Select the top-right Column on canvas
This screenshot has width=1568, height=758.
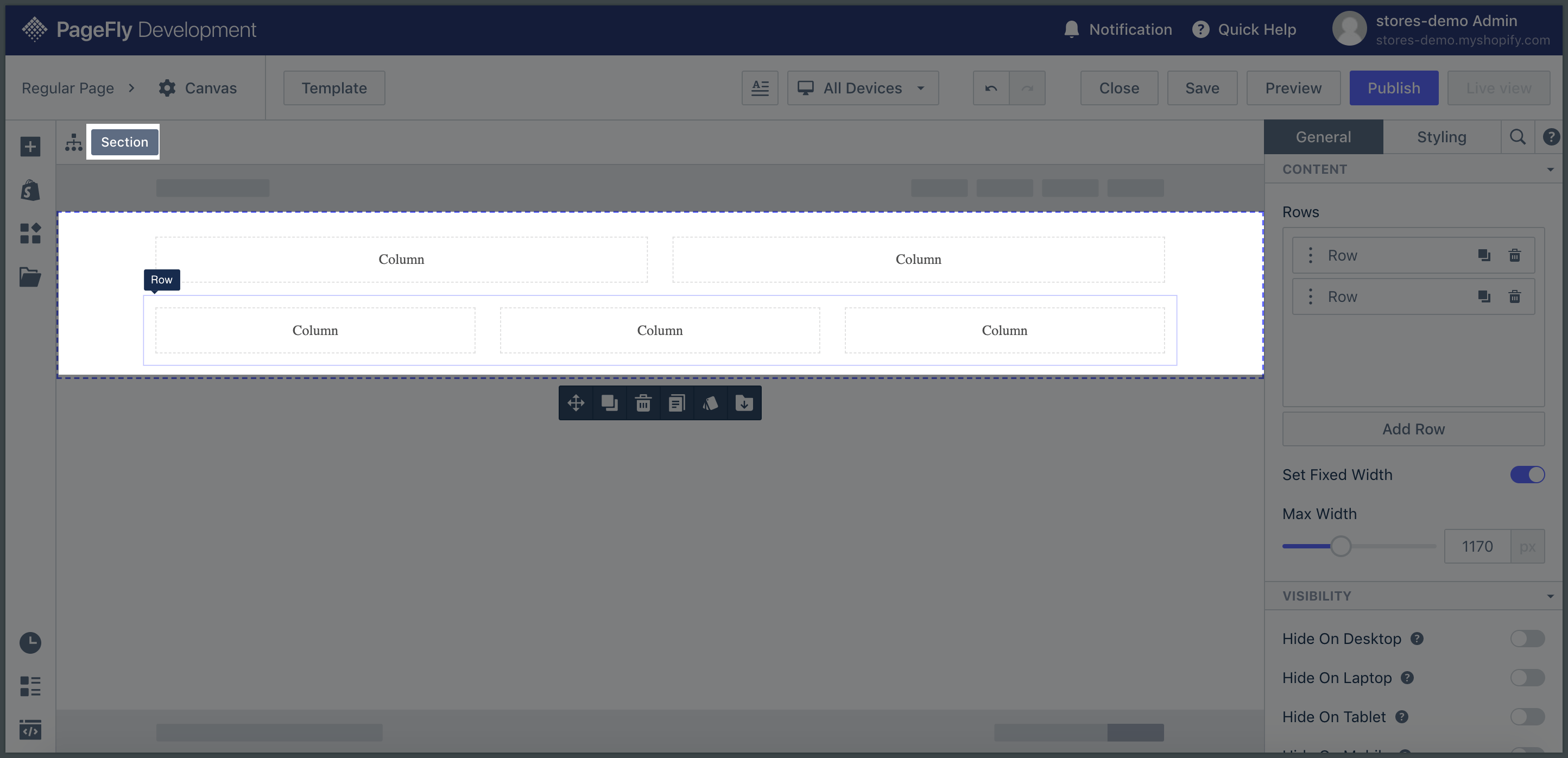(918, 260)
